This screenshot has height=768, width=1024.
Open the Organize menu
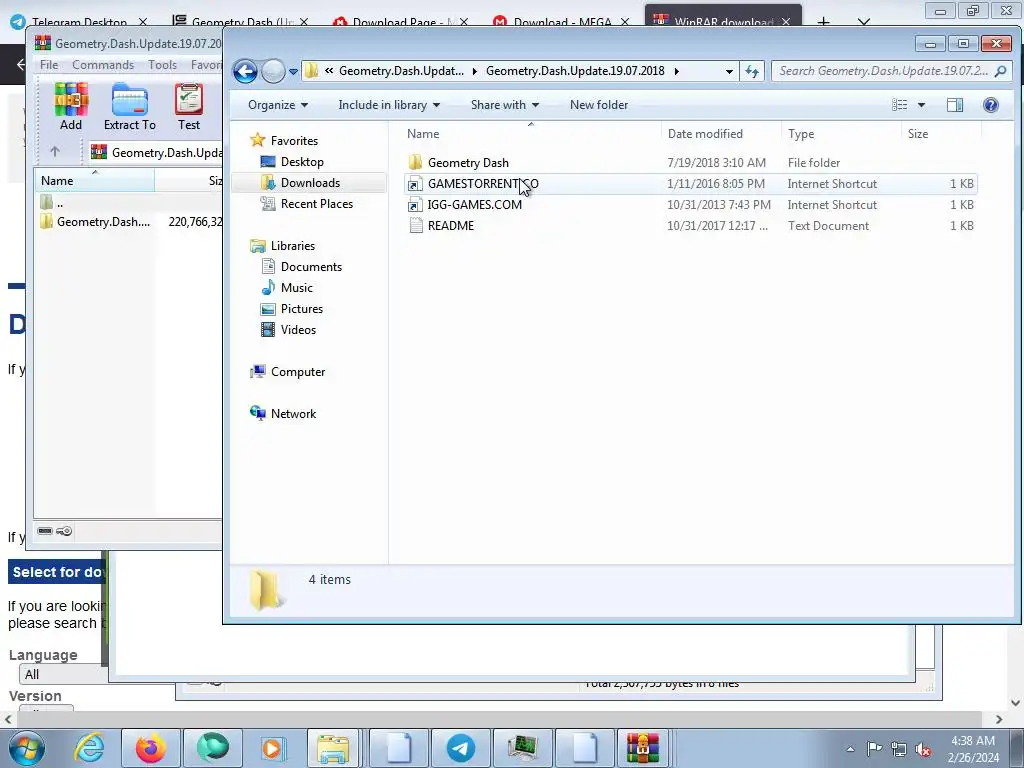click(278, 105)
